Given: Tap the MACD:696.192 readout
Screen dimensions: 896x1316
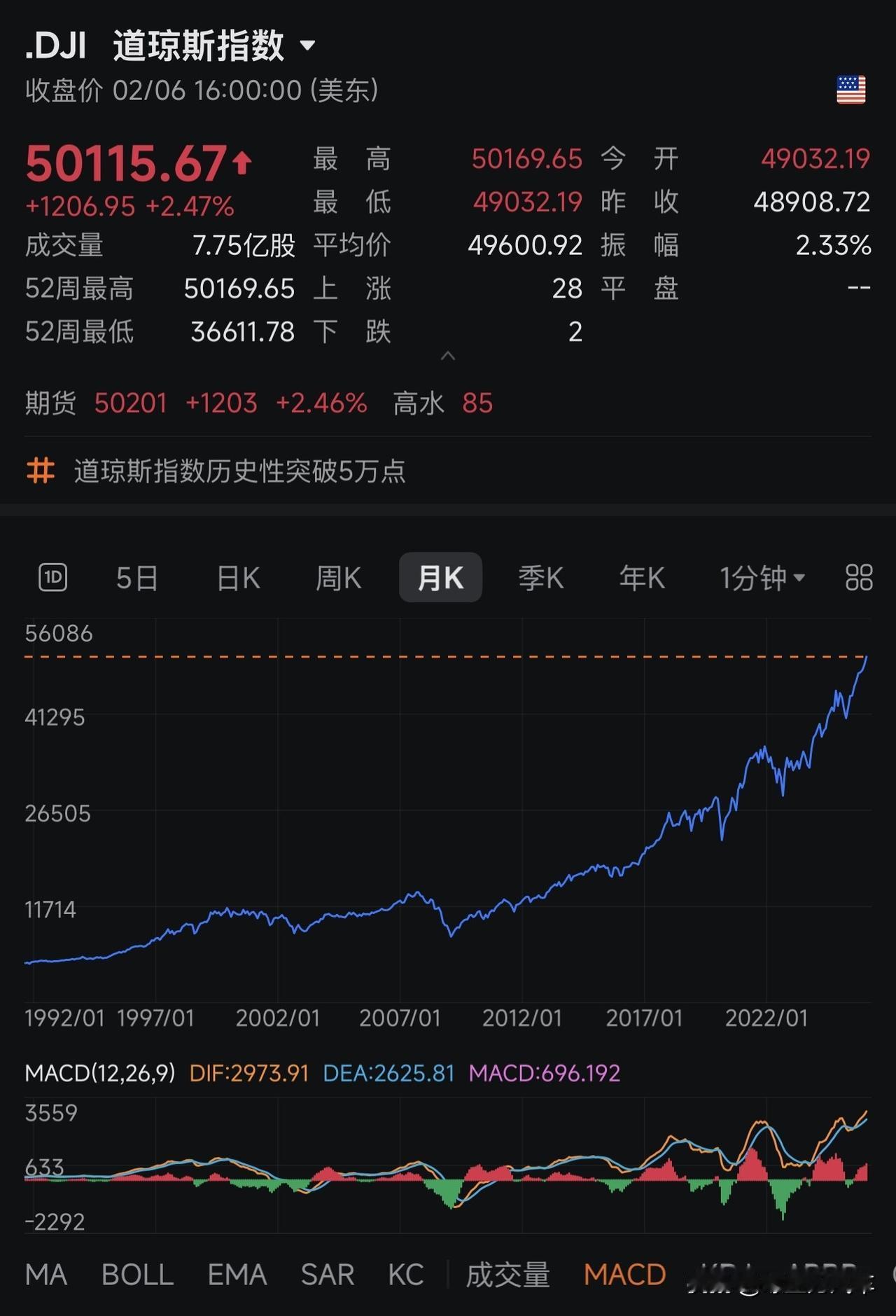Looking at the screenshot, I should pos(545,1073).
